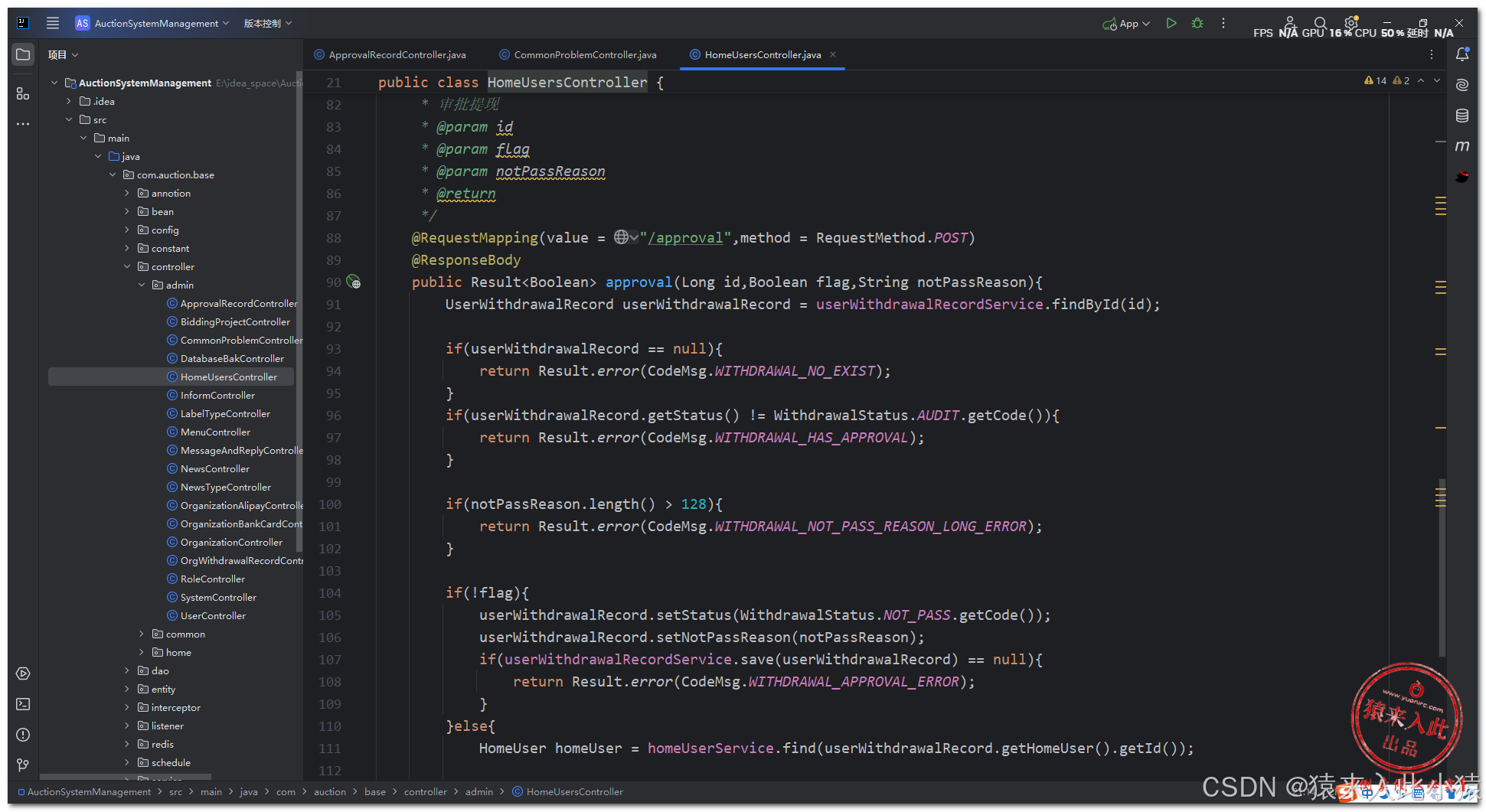
Task: Click the Debug bug icon
Action: click(x=1197, y=23)
